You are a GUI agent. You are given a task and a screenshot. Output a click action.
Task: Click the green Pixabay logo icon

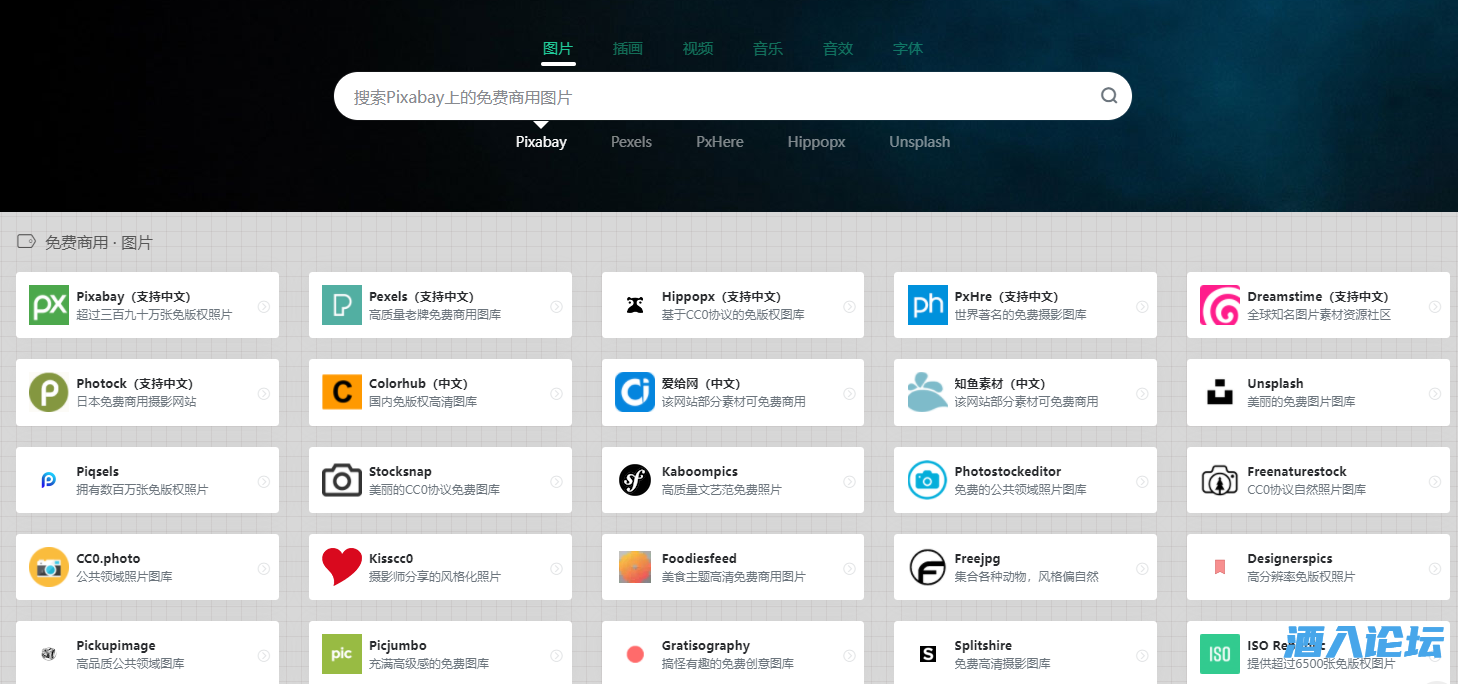click(48, 305)
